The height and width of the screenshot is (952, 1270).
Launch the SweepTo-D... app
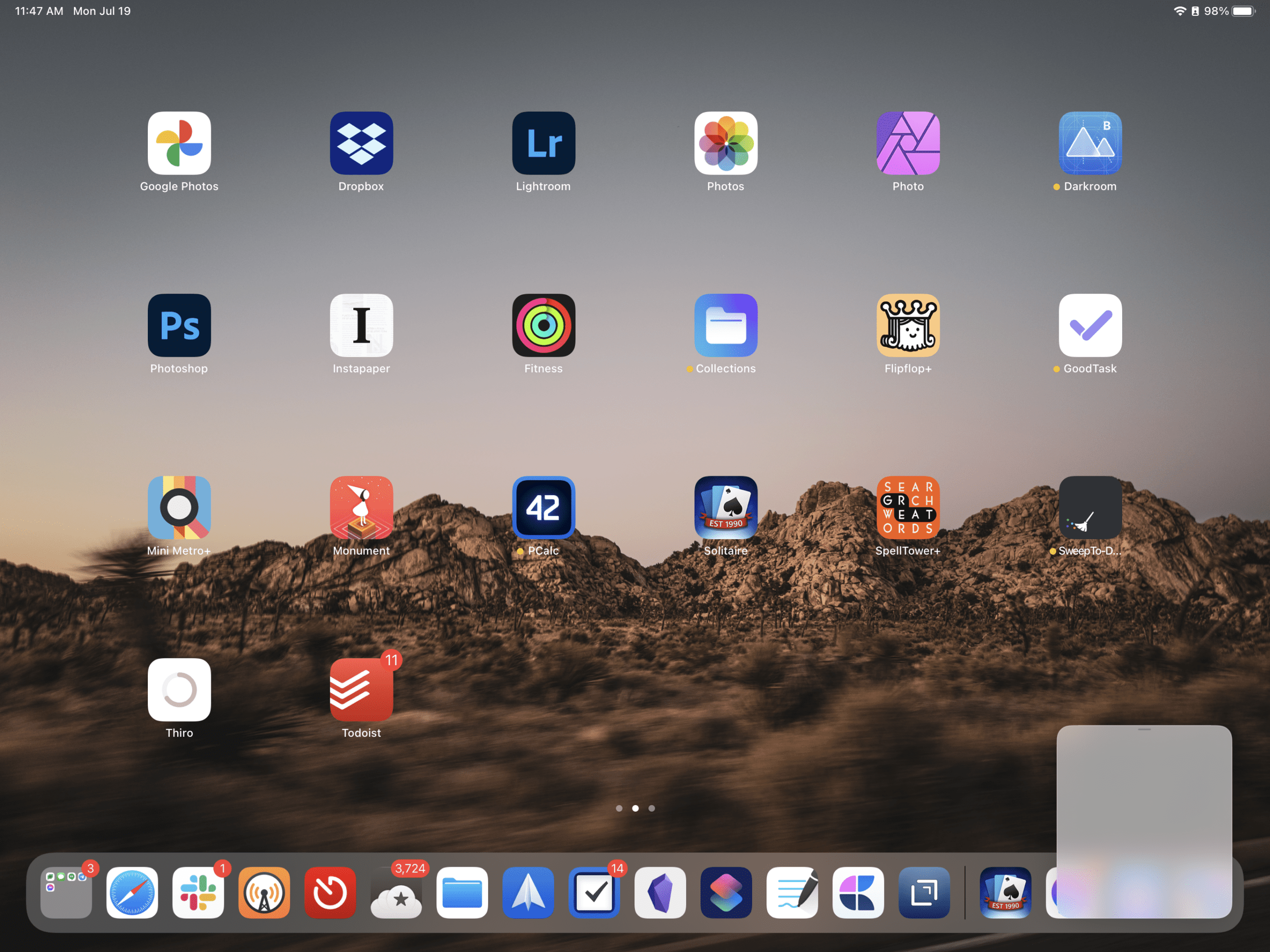1090,508
